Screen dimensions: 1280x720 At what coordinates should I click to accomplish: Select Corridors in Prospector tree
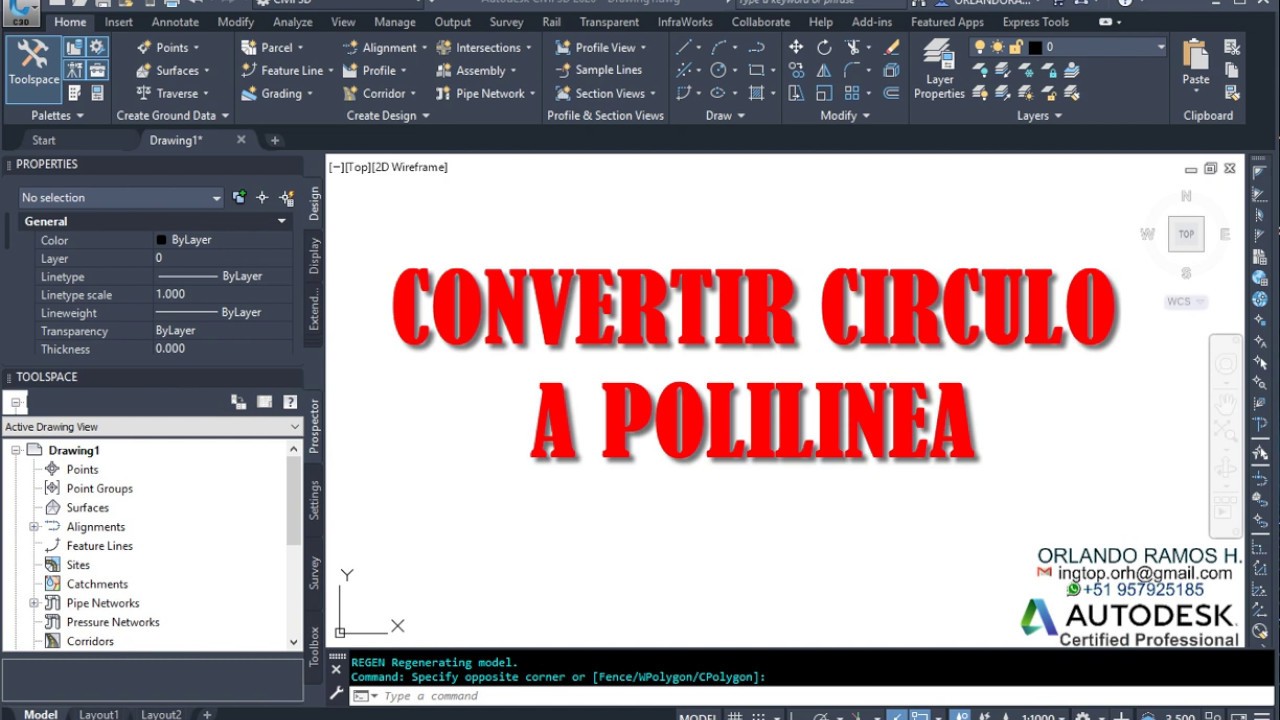[90, 641]
